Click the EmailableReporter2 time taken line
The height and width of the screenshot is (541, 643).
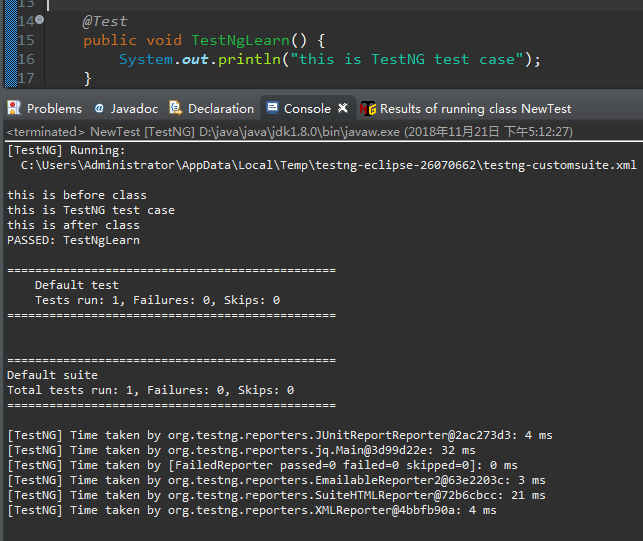[276, 480]
